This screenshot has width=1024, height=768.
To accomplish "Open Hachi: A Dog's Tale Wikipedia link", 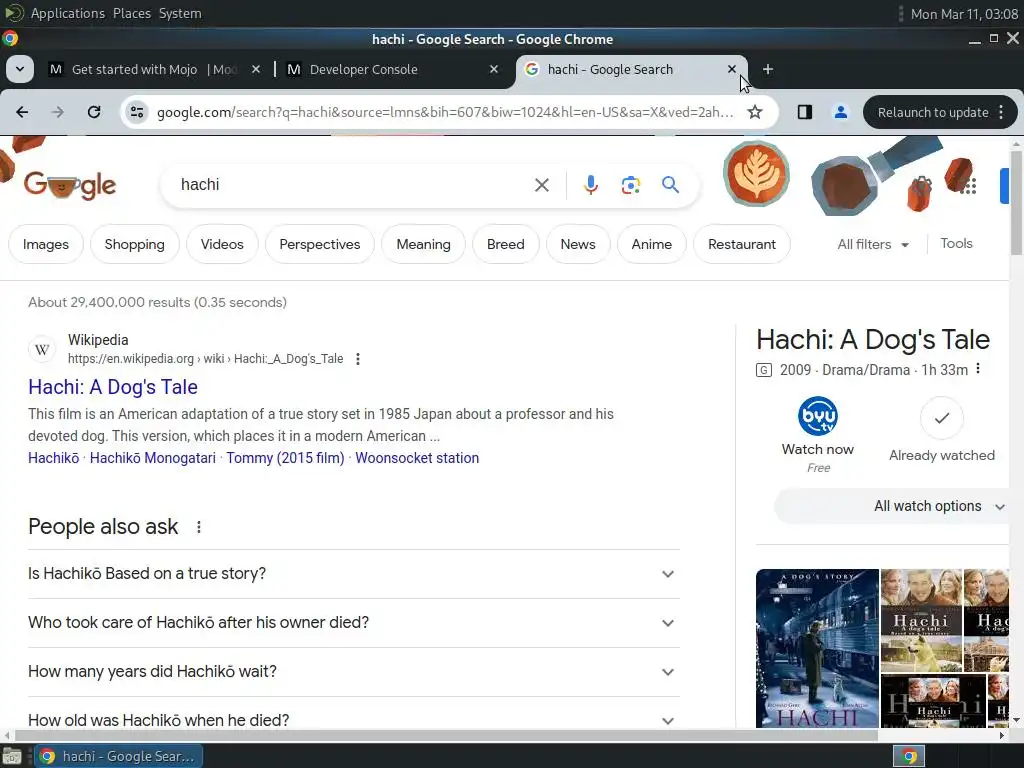I will (x=113, y=387).
